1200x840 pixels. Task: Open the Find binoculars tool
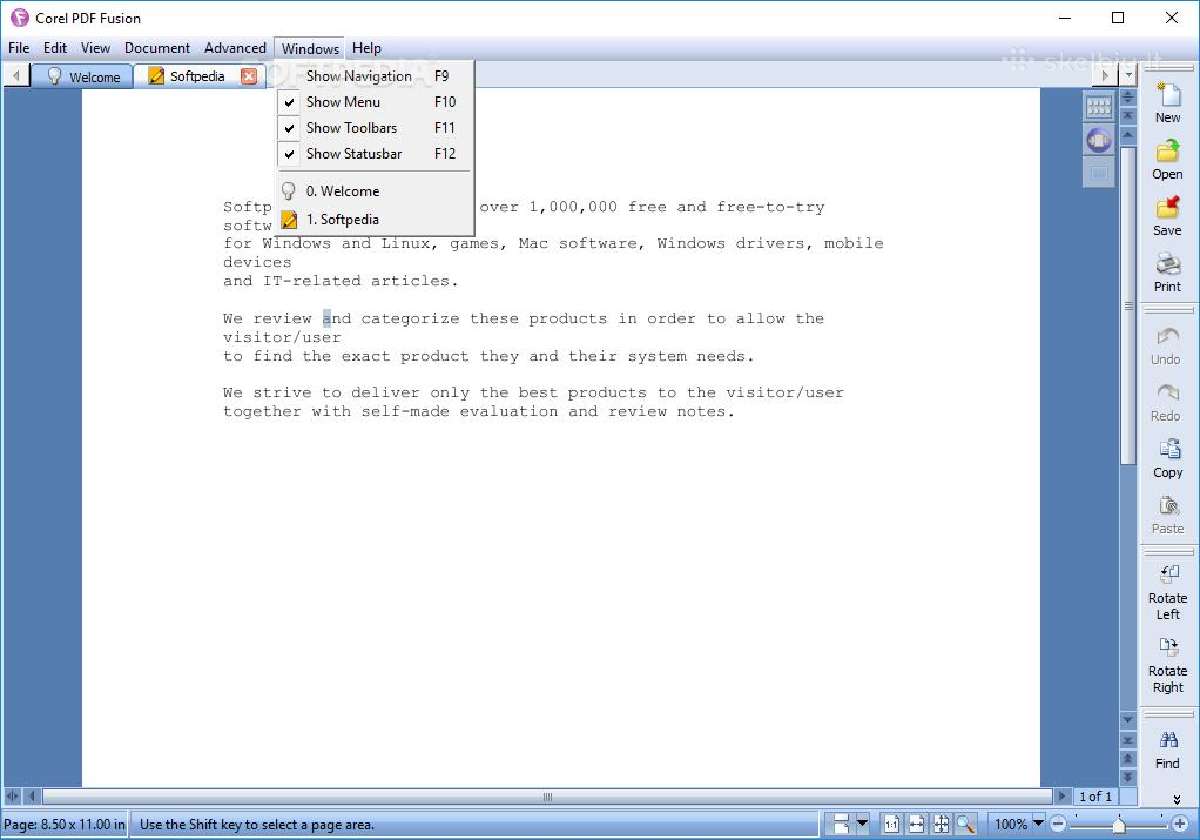tap(1167, 741)
